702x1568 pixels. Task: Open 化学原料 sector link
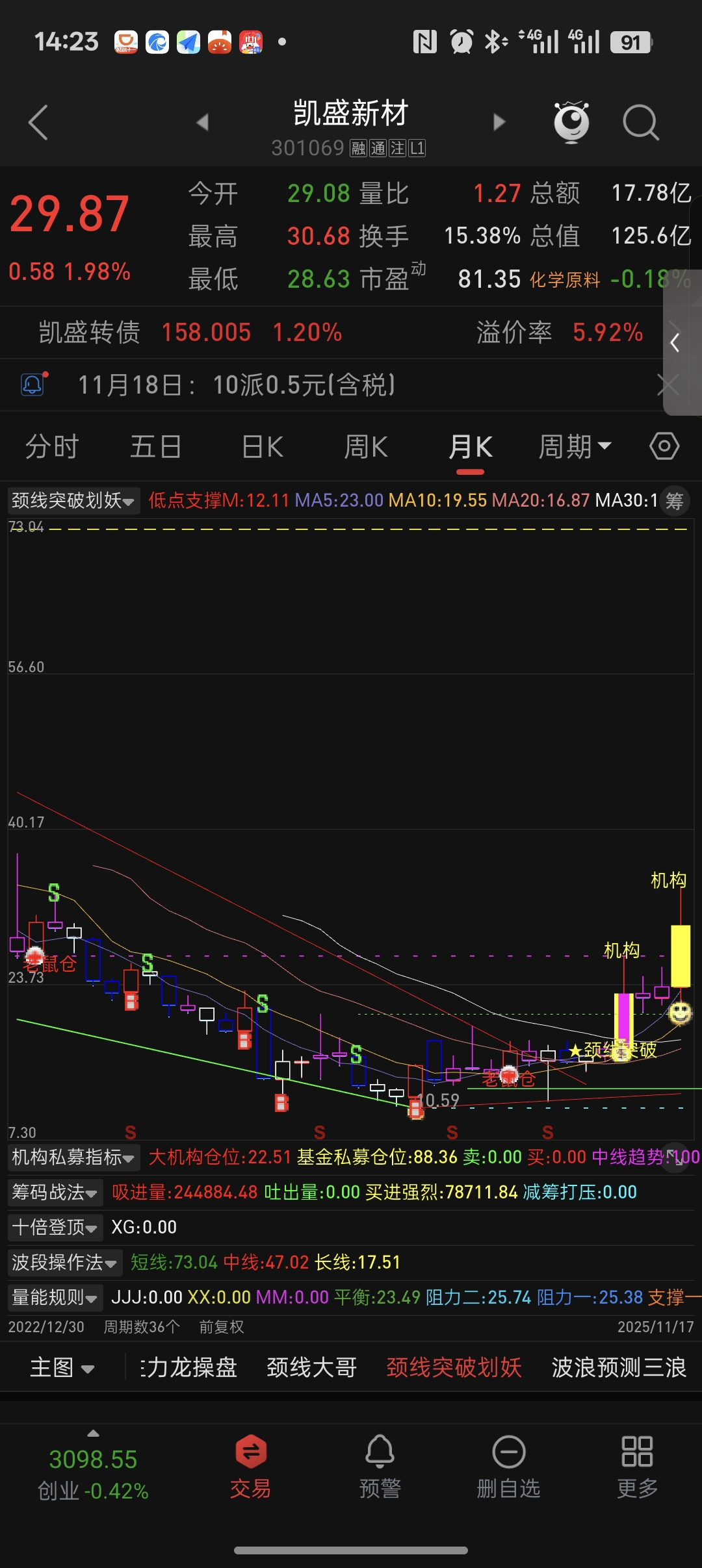pyautogui.click(x=565, y=280)
